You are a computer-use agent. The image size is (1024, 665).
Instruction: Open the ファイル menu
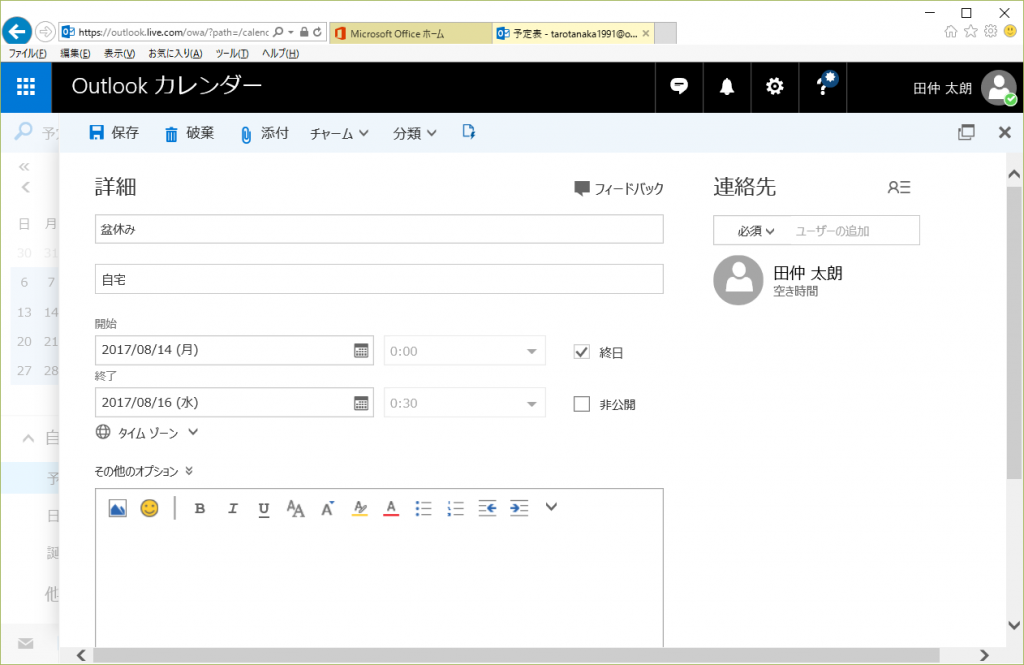tap(27, 54)
